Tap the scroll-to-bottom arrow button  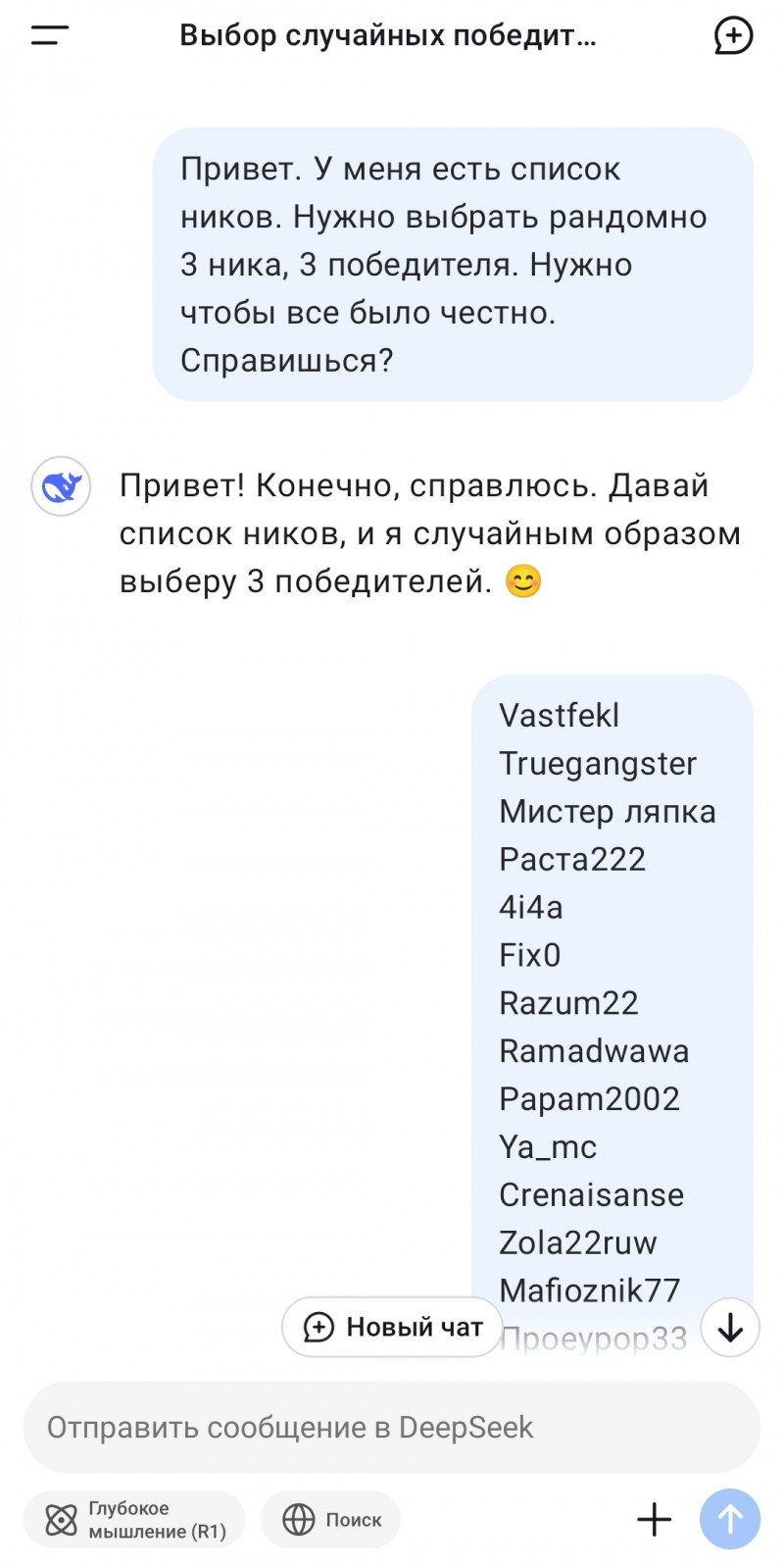[x=730, y=1328]
